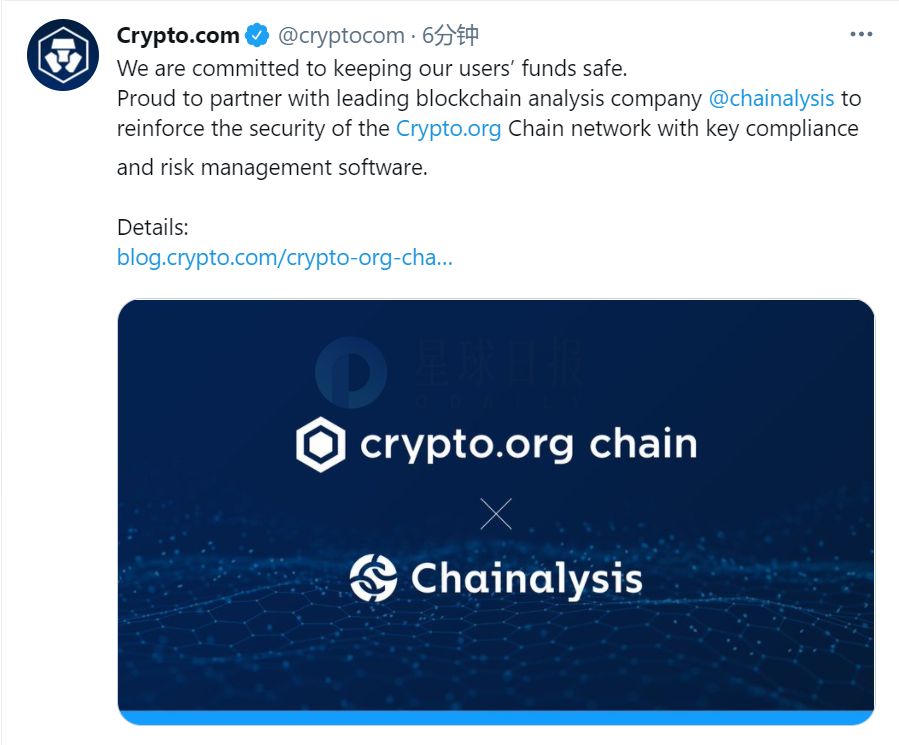The height and width of the screenshot is (745, 899).
Task: Click the Chainalysis wordmark in card
Action: pos(526,578)
